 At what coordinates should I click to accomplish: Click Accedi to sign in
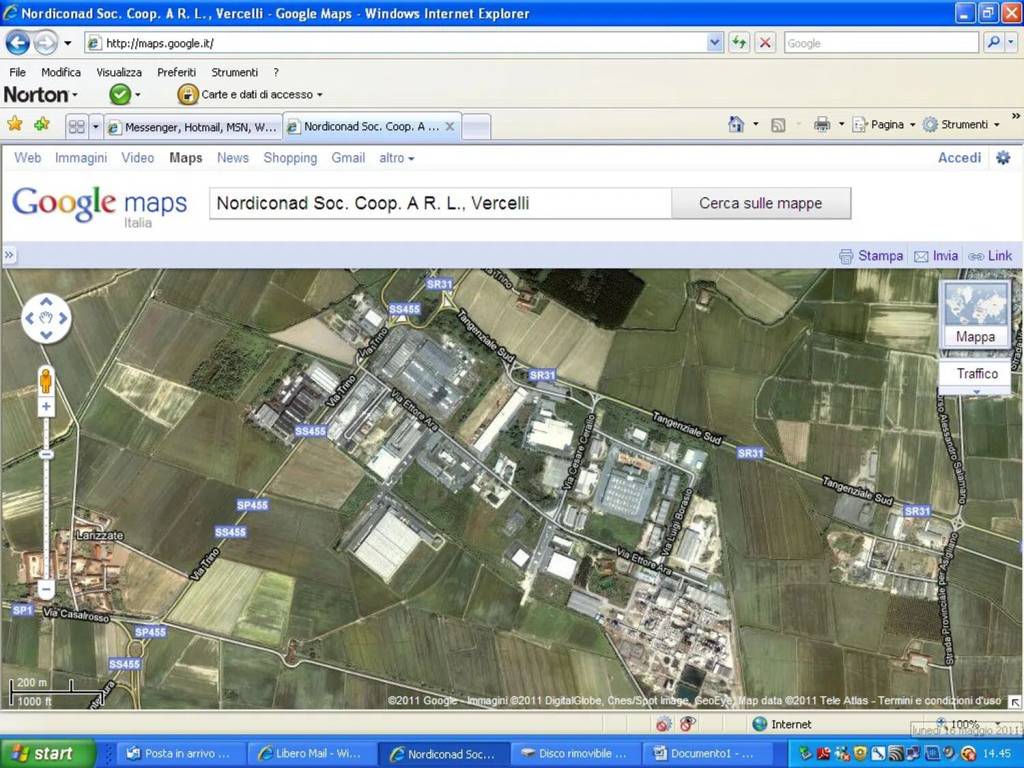[x=959, y=157]
